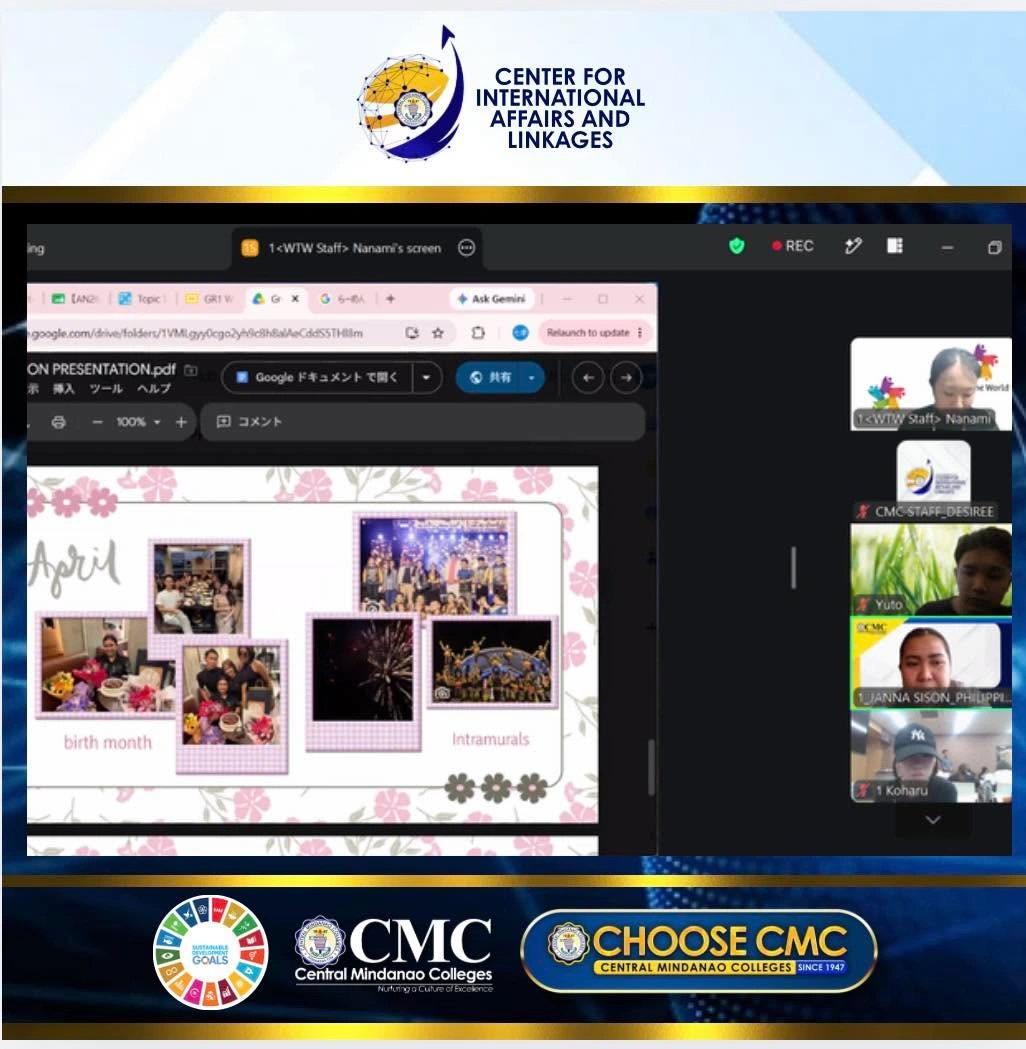The height and width of the screenshot is (1049, 1026).
Task: Click the move-to-folder icon beside PRESENTATION.pdf
Action: 191,370
